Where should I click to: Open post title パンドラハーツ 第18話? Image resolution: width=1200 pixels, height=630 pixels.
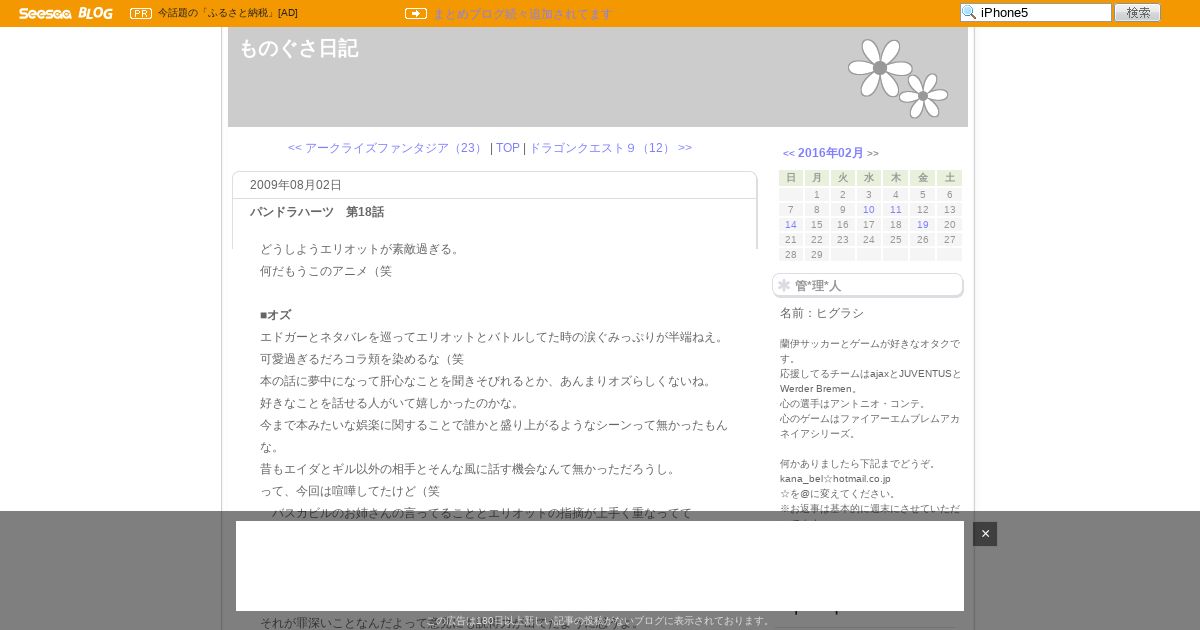click(317, 212)
